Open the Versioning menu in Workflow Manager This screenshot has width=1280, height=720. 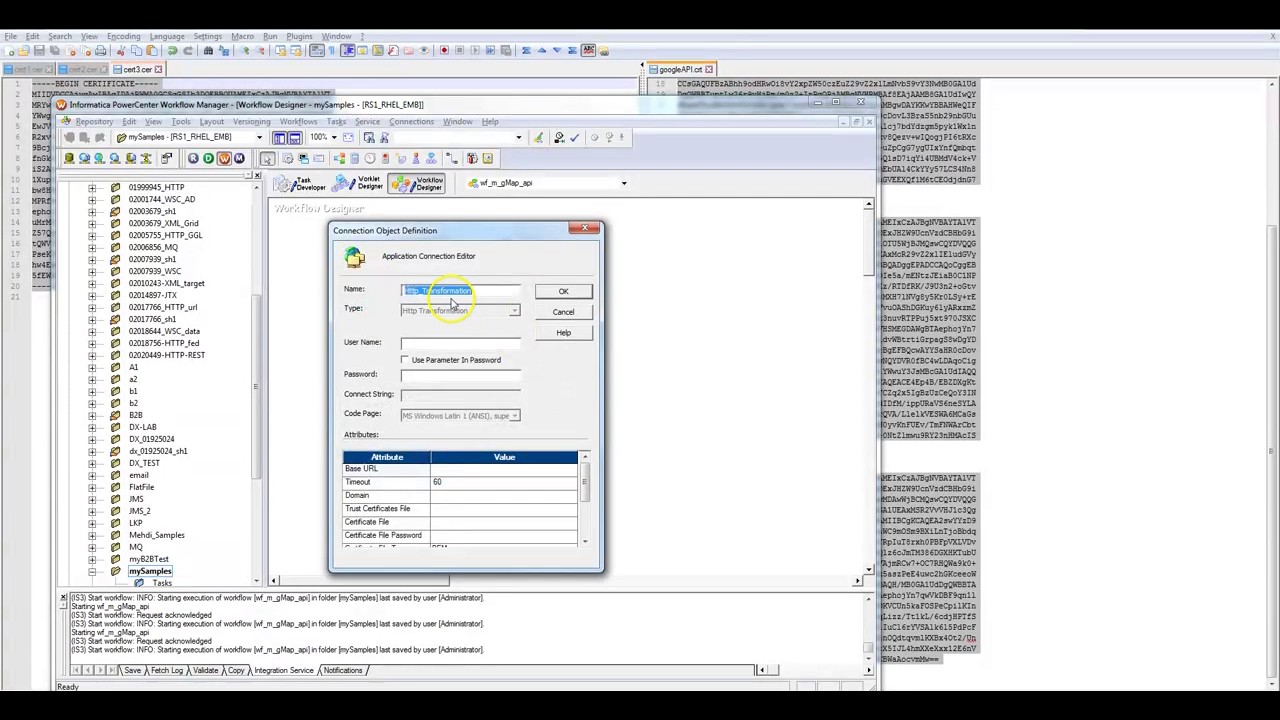(251, 122)
